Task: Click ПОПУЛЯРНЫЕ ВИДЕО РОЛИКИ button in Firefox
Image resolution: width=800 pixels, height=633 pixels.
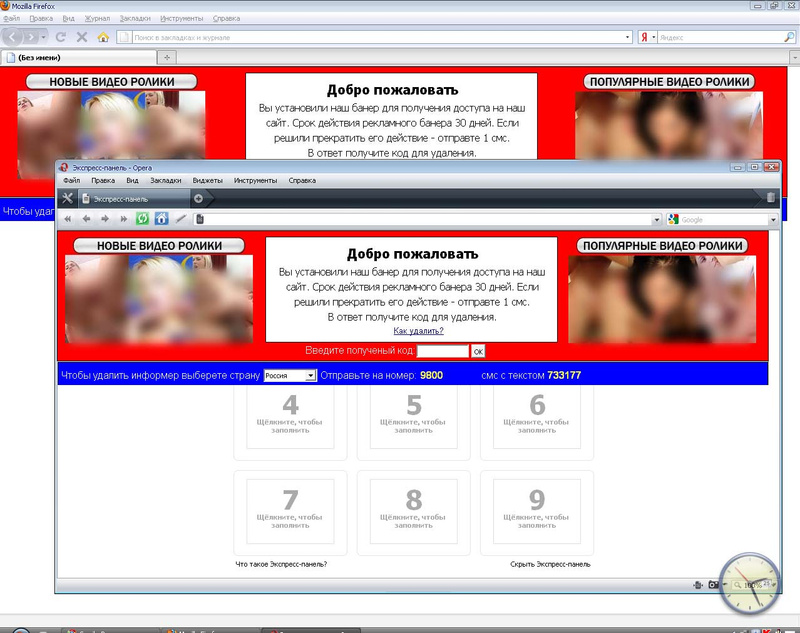Action: pos(669,82)
